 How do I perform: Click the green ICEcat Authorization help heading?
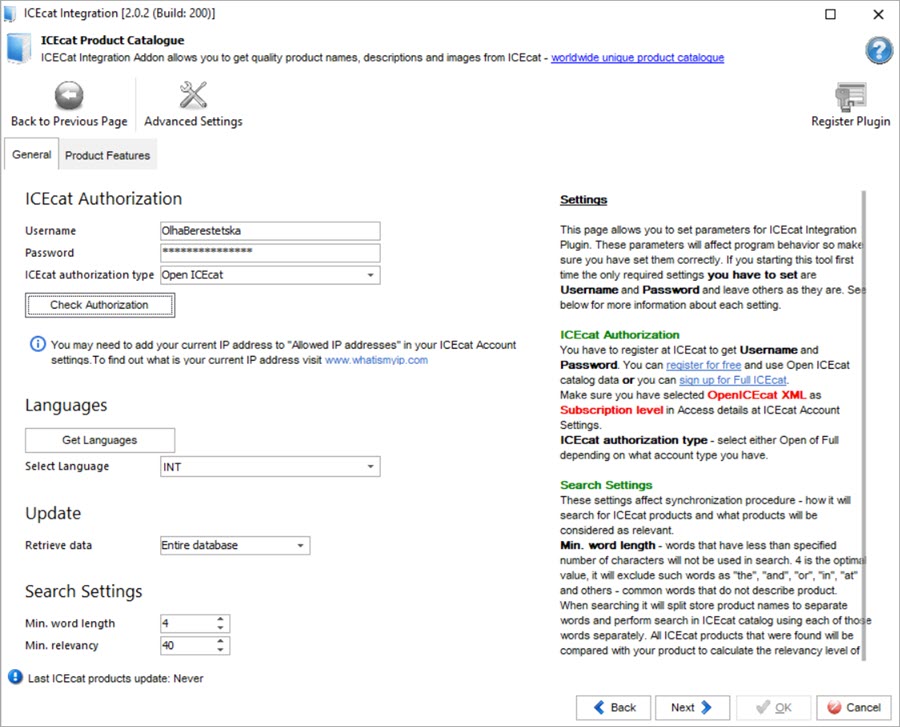(619, 335)
